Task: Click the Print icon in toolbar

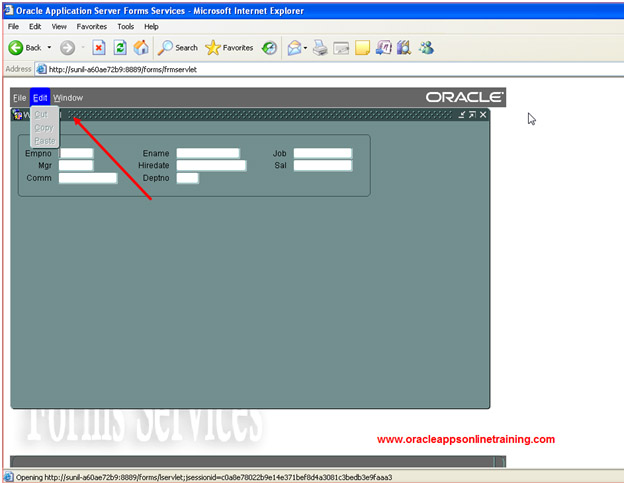Action: (x=320, y=47)
